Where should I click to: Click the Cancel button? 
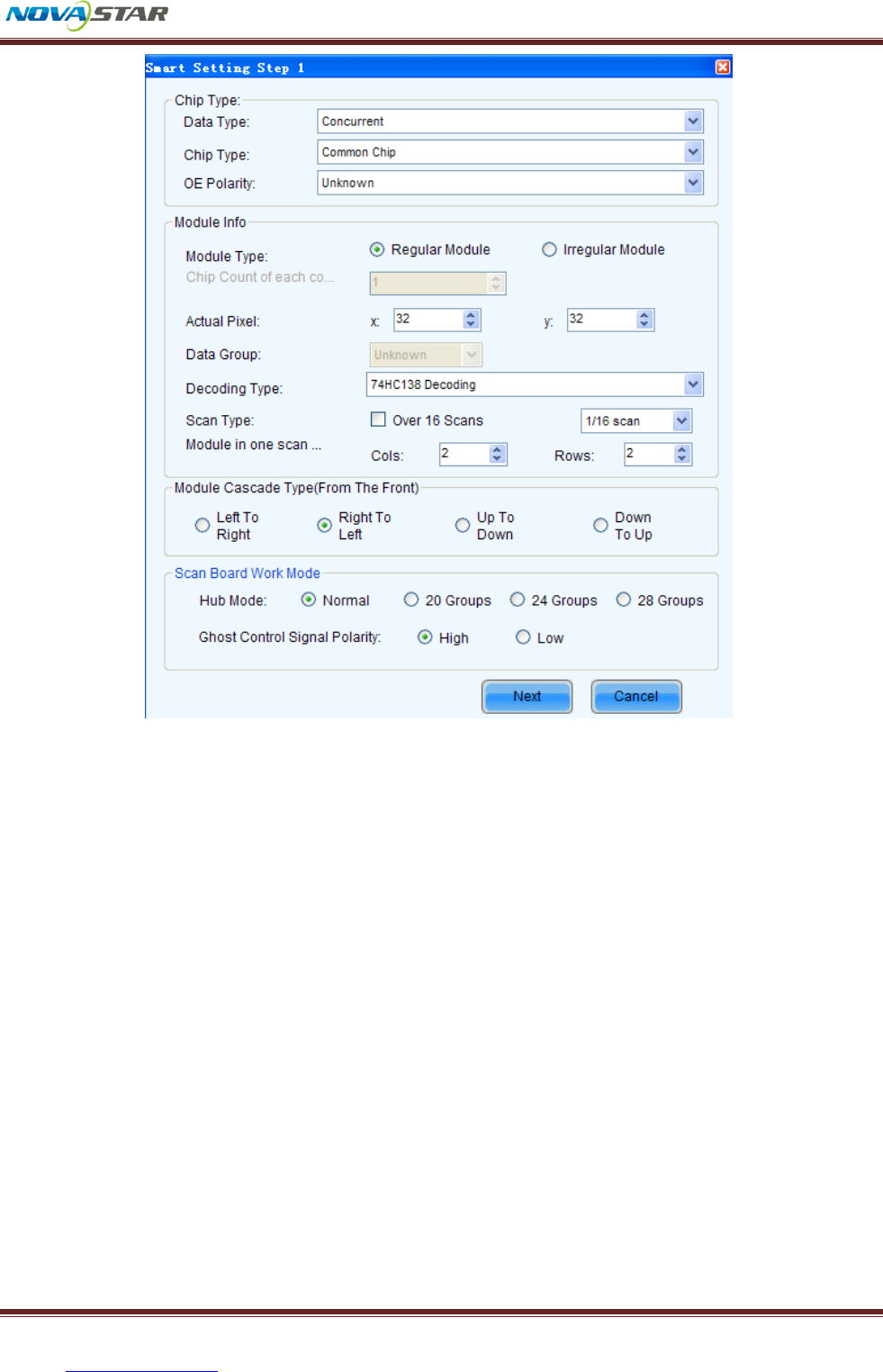point(636,697)
